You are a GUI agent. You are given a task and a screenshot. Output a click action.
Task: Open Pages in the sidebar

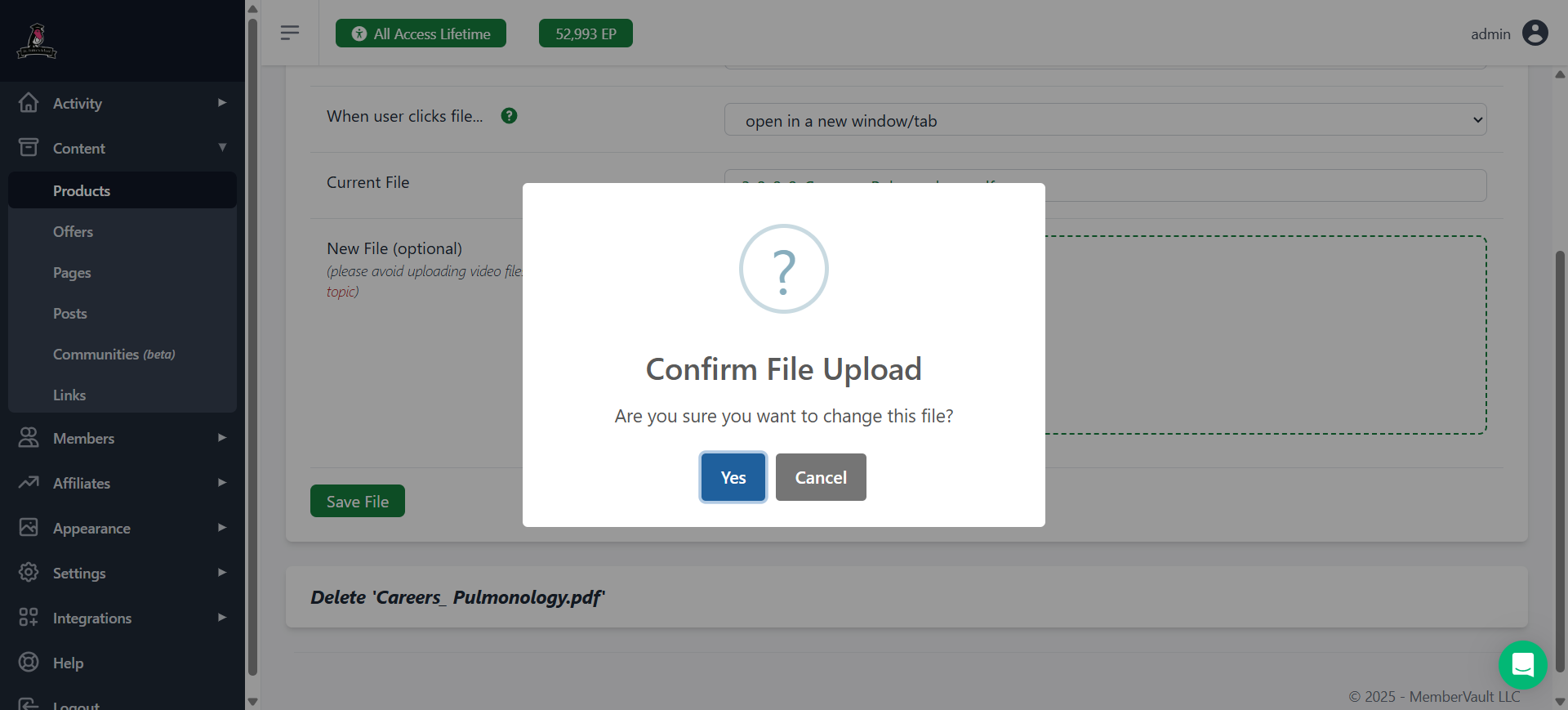coord(122,272)
